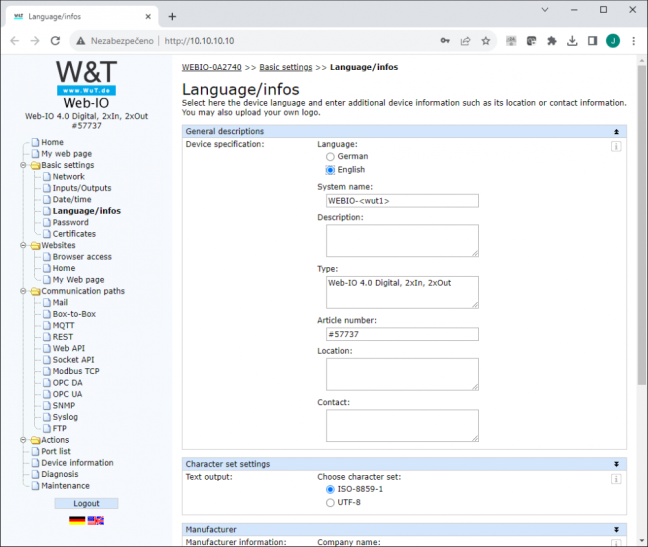648x547 pixels.
Task: Choose ISO-8859-1 character set
Action: tap(330, 490)
